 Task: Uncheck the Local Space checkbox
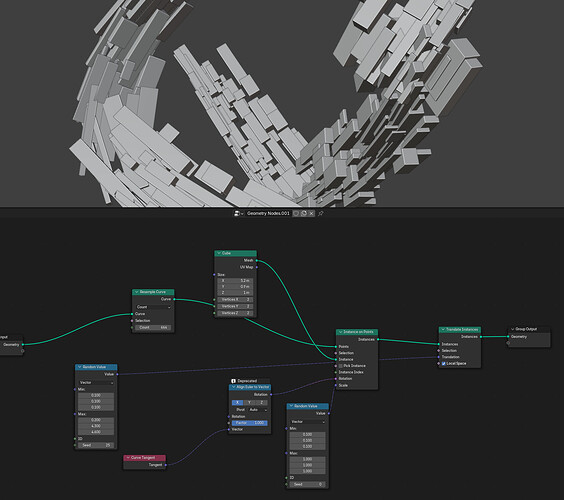point(444,364)
